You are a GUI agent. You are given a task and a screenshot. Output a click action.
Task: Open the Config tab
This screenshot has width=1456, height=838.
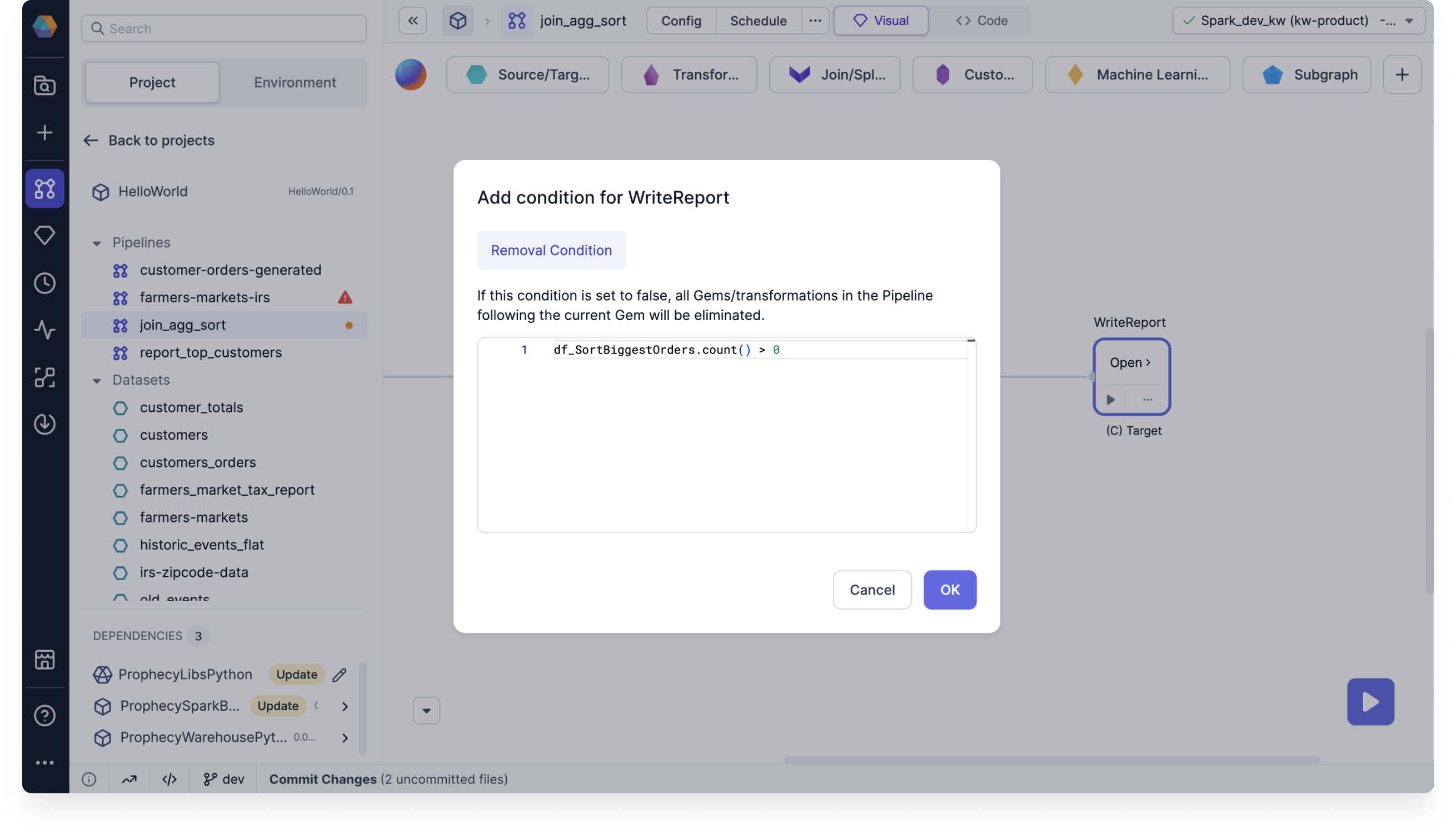[681, 21]
